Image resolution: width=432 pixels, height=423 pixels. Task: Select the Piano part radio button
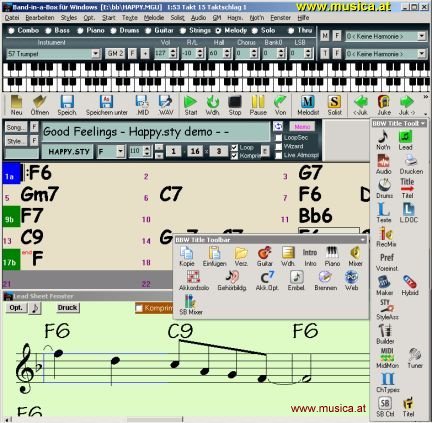tap(80, 31)
